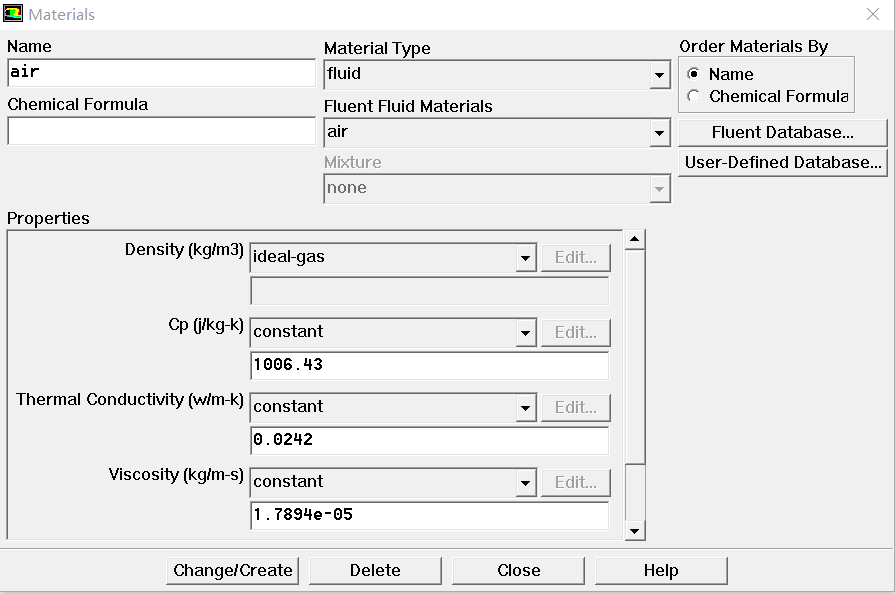Open Help for Materials panel
The width and height of the screenshot is (895, 594).
coord(660,571)
